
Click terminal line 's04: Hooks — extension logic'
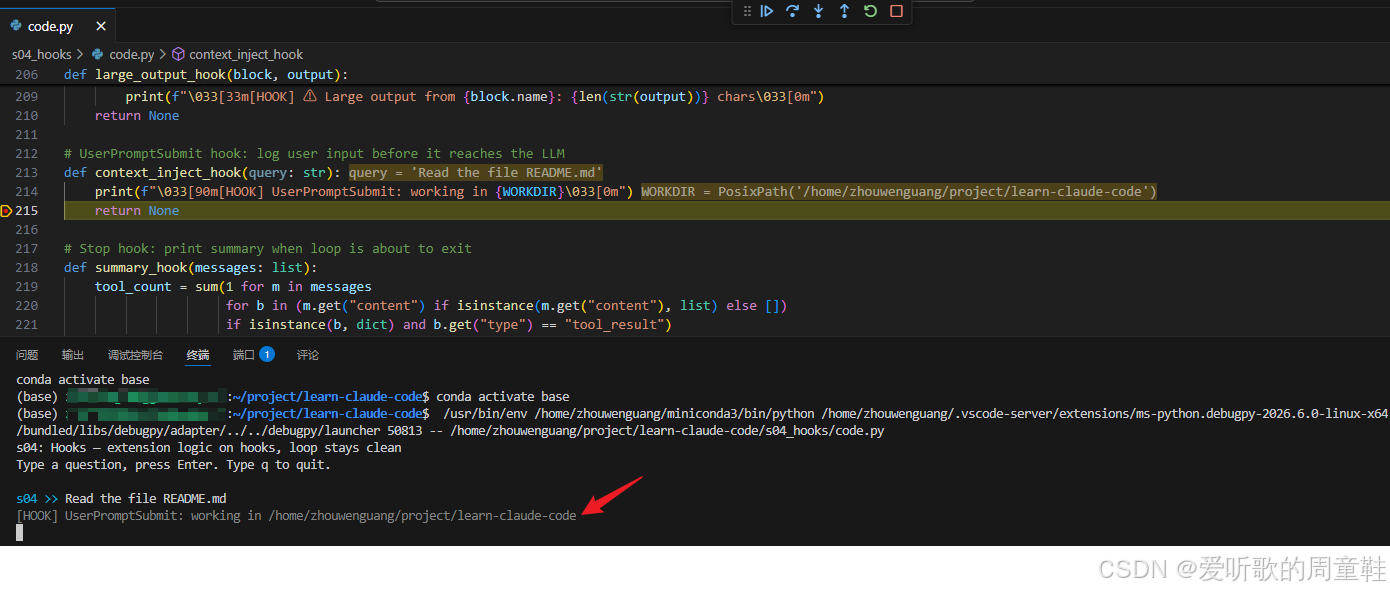209,448
